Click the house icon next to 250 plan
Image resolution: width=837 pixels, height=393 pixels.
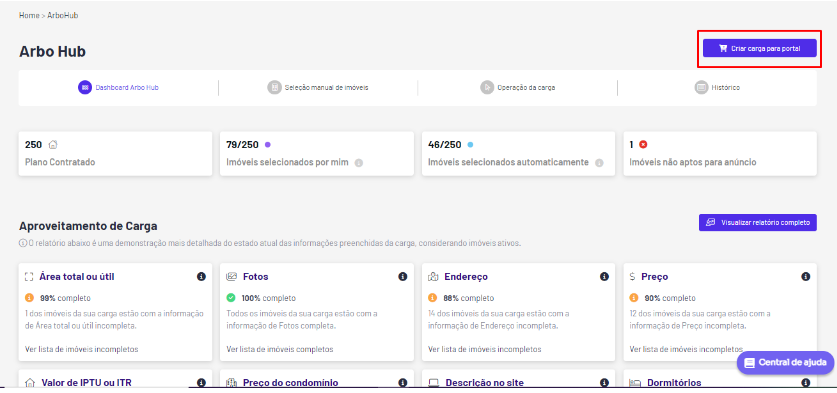pos(53,144)
